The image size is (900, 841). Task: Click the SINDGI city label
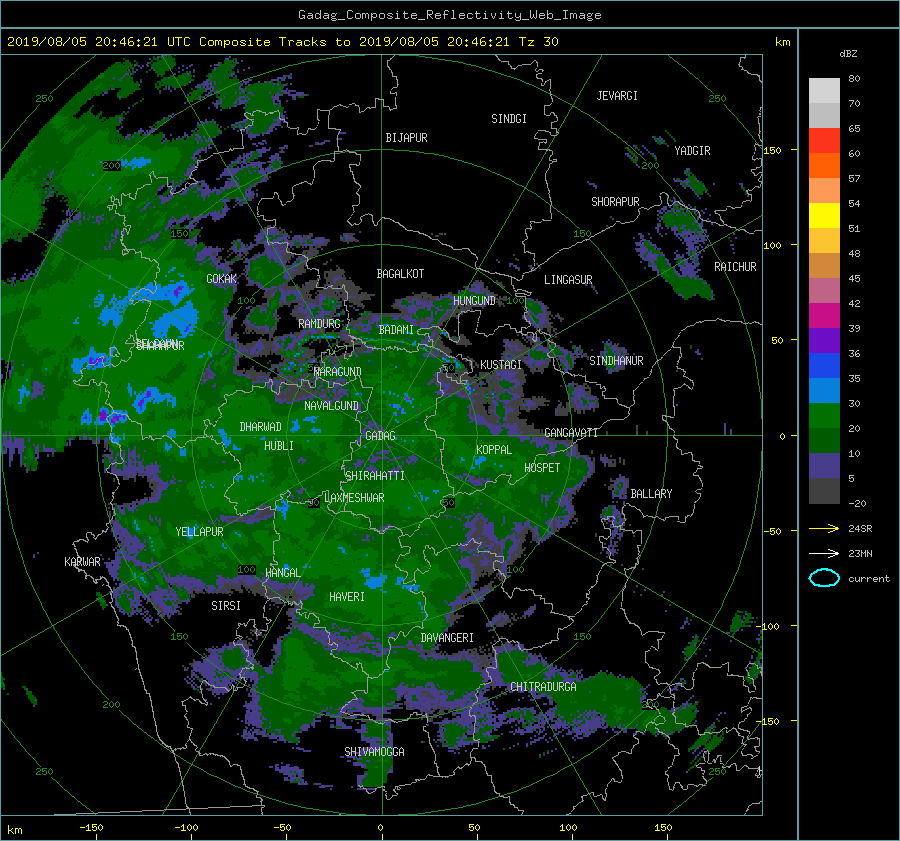click(x=509, y=119)
